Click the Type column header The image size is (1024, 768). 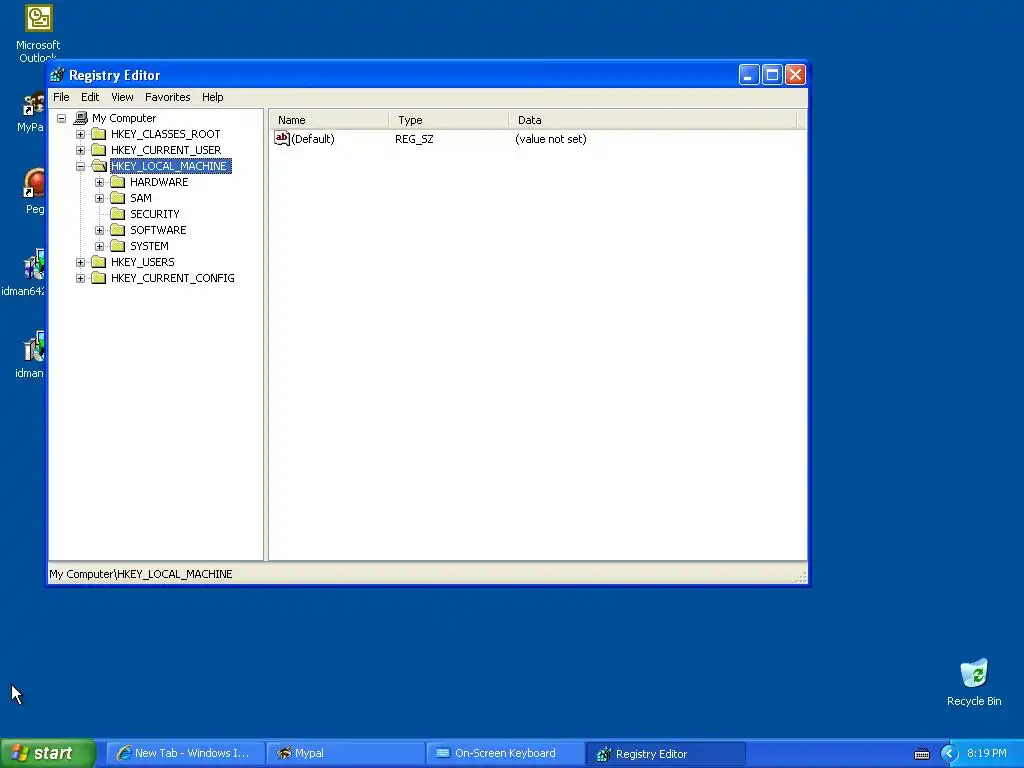(x=449, y=120)
